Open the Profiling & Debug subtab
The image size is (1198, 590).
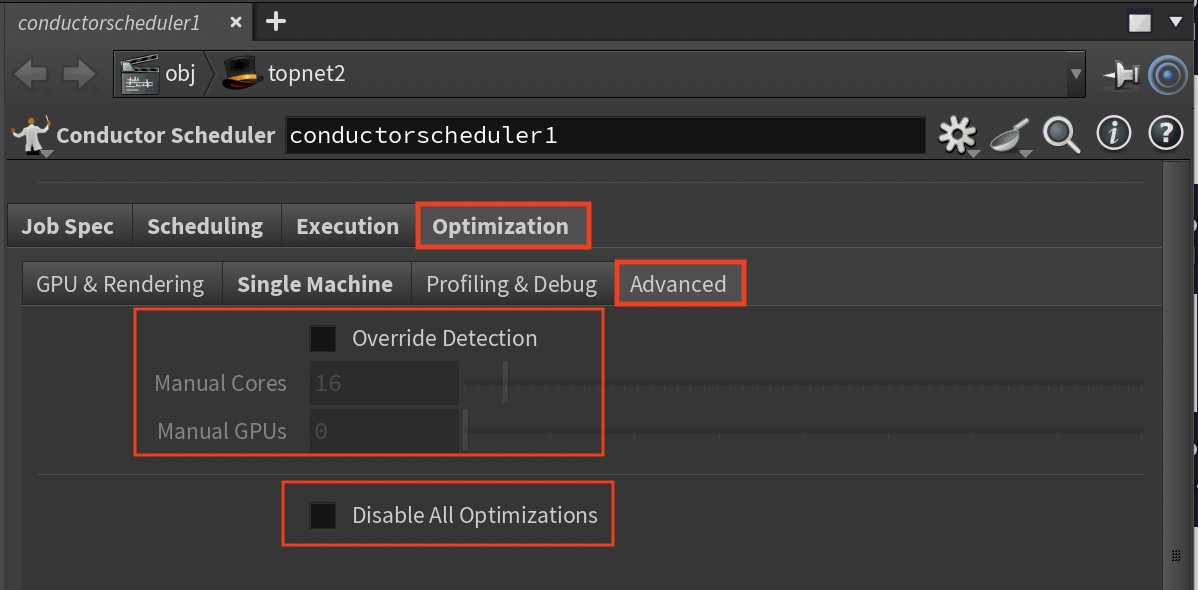click(x=512, y=284)
